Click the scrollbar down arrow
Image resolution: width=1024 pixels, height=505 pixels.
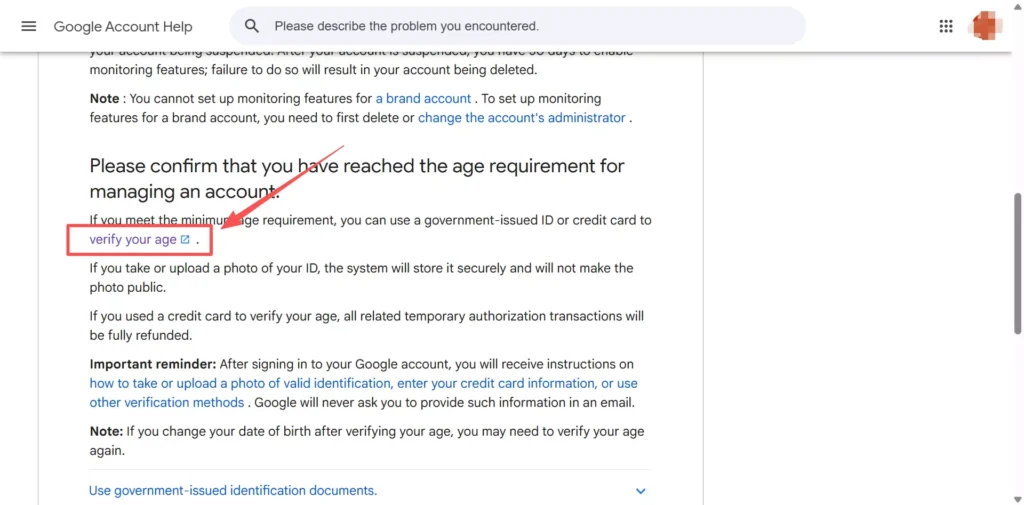[1016, 498]
